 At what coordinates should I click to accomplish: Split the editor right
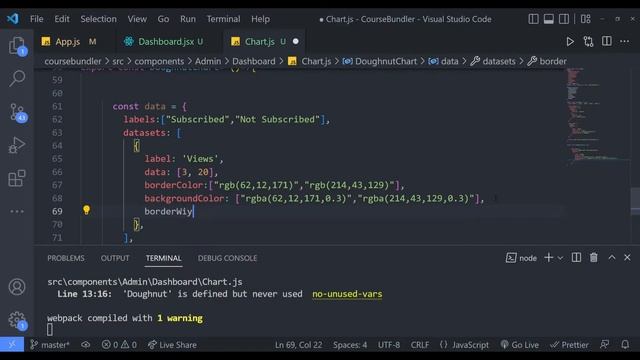click(607, 41)
